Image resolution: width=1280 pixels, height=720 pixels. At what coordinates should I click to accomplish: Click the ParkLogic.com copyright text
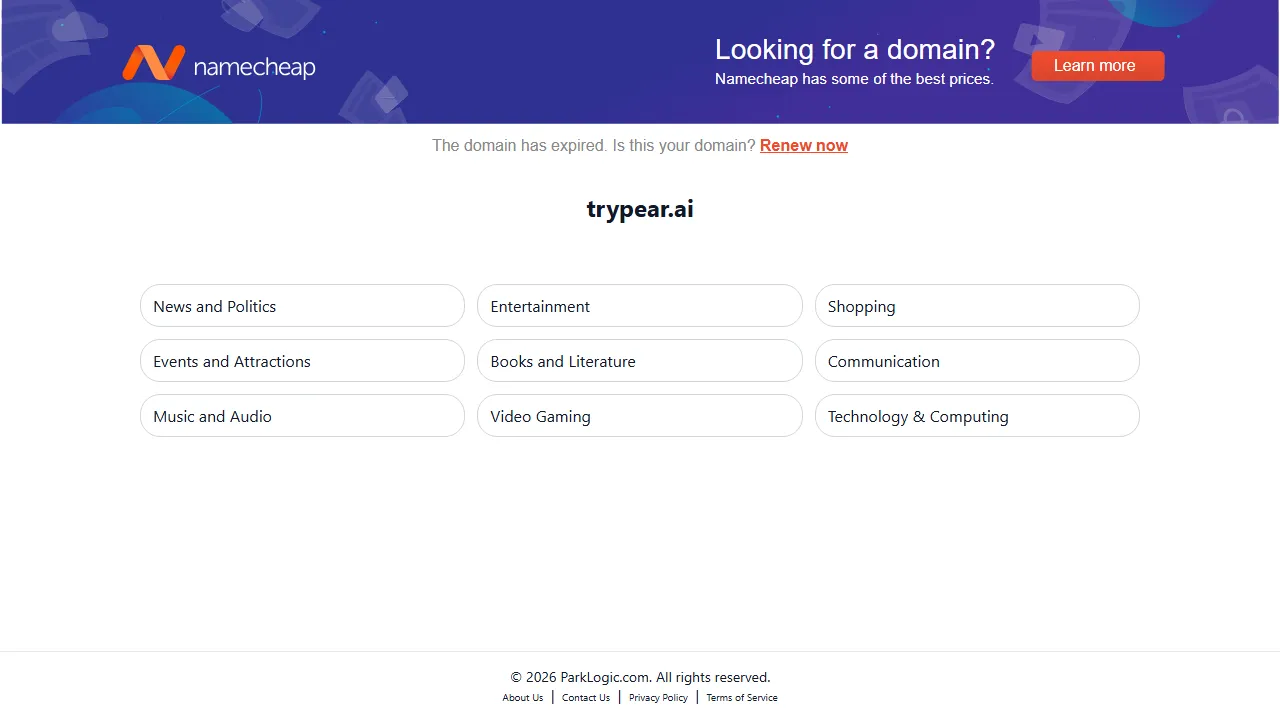point(640,677)
